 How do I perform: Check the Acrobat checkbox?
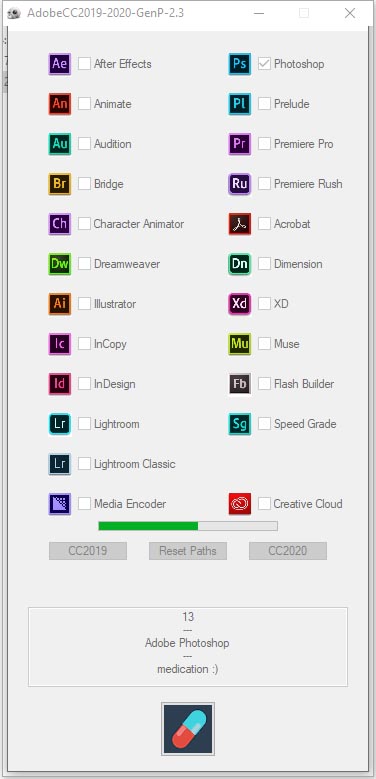point(264,224)
